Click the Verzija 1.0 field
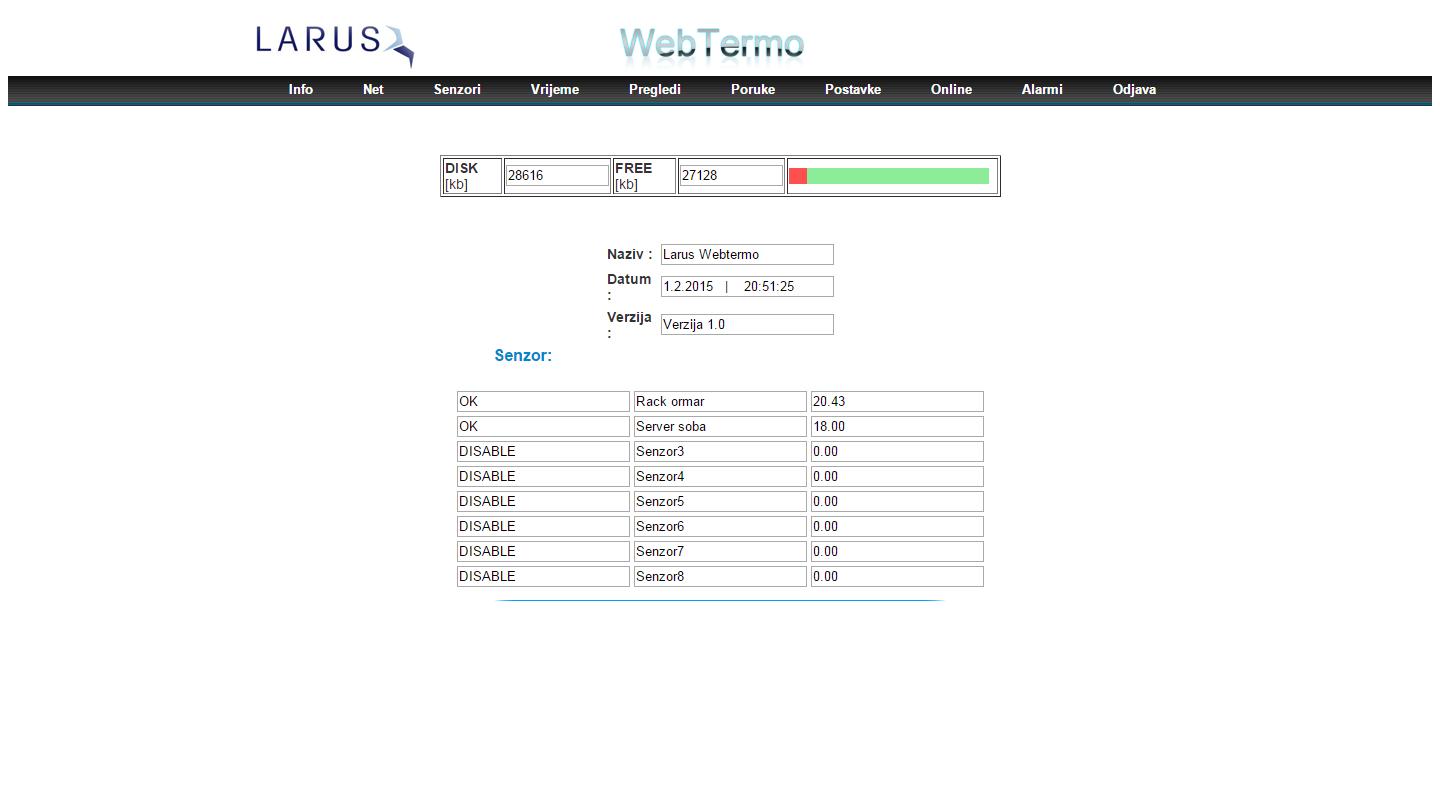The image size is (1440, 799). coord(746,325)
